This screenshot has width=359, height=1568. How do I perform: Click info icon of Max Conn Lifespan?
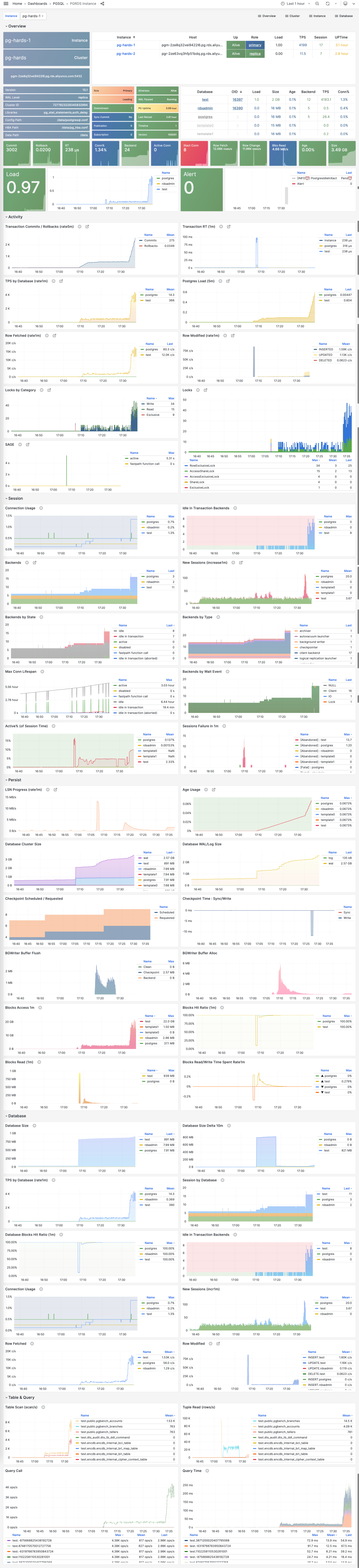point(42,671)
